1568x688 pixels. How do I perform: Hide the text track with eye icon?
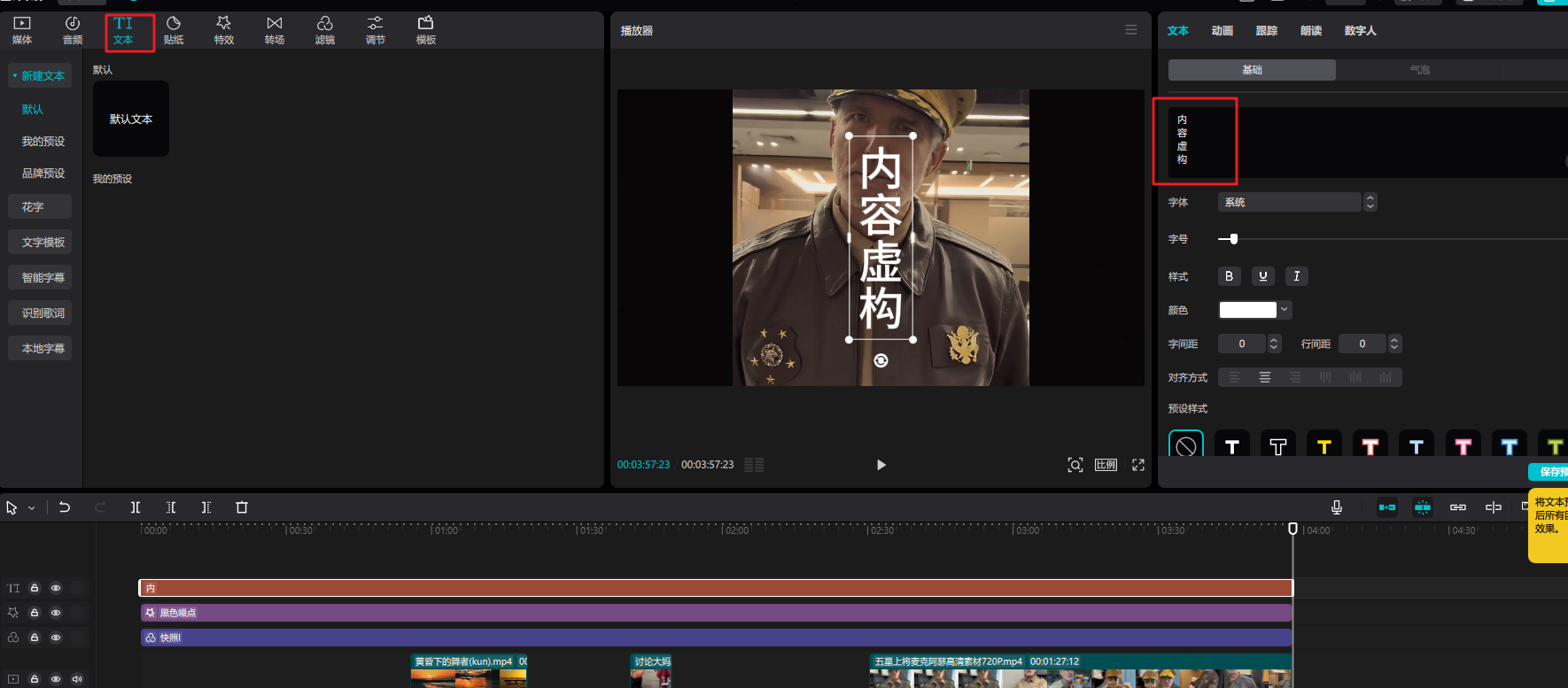coord(56,588)
